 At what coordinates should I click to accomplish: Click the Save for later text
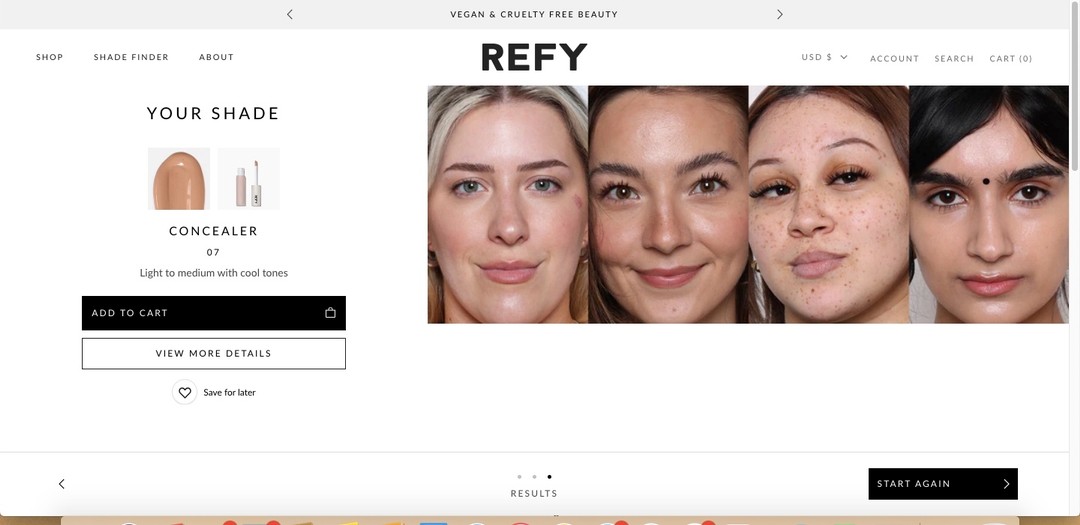pos(229,393)
